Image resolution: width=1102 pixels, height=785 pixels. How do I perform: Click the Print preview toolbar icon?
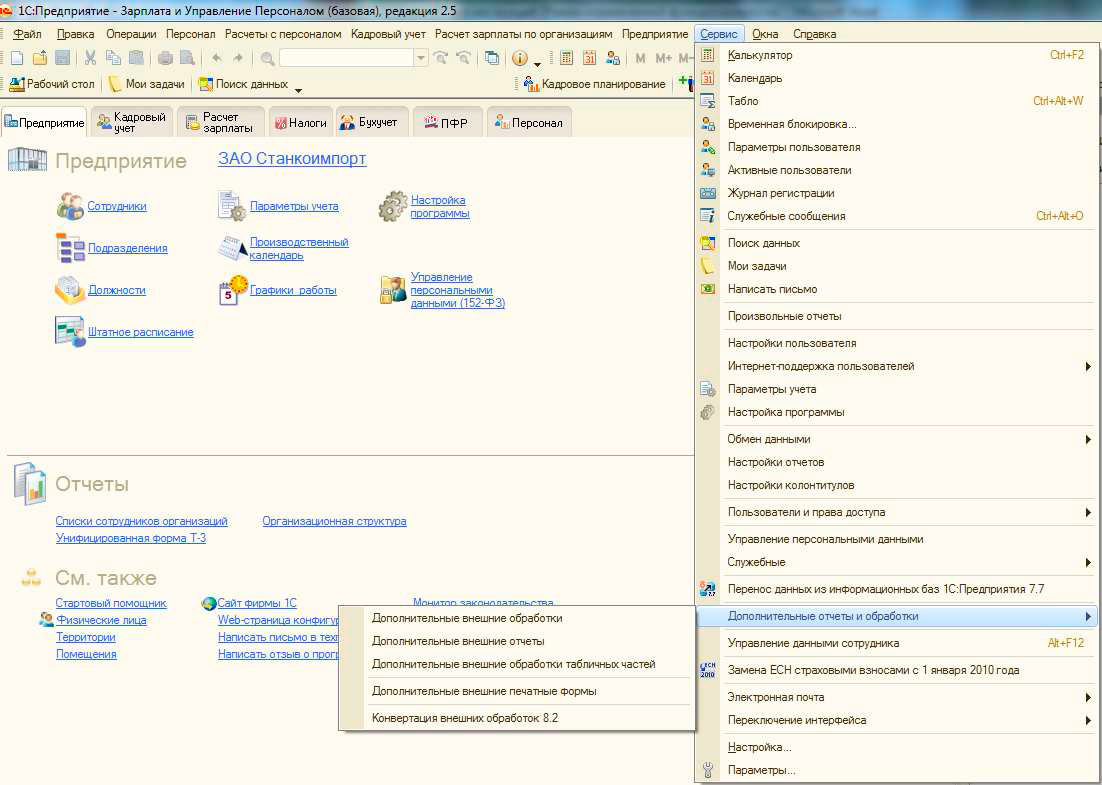point(187,58)
